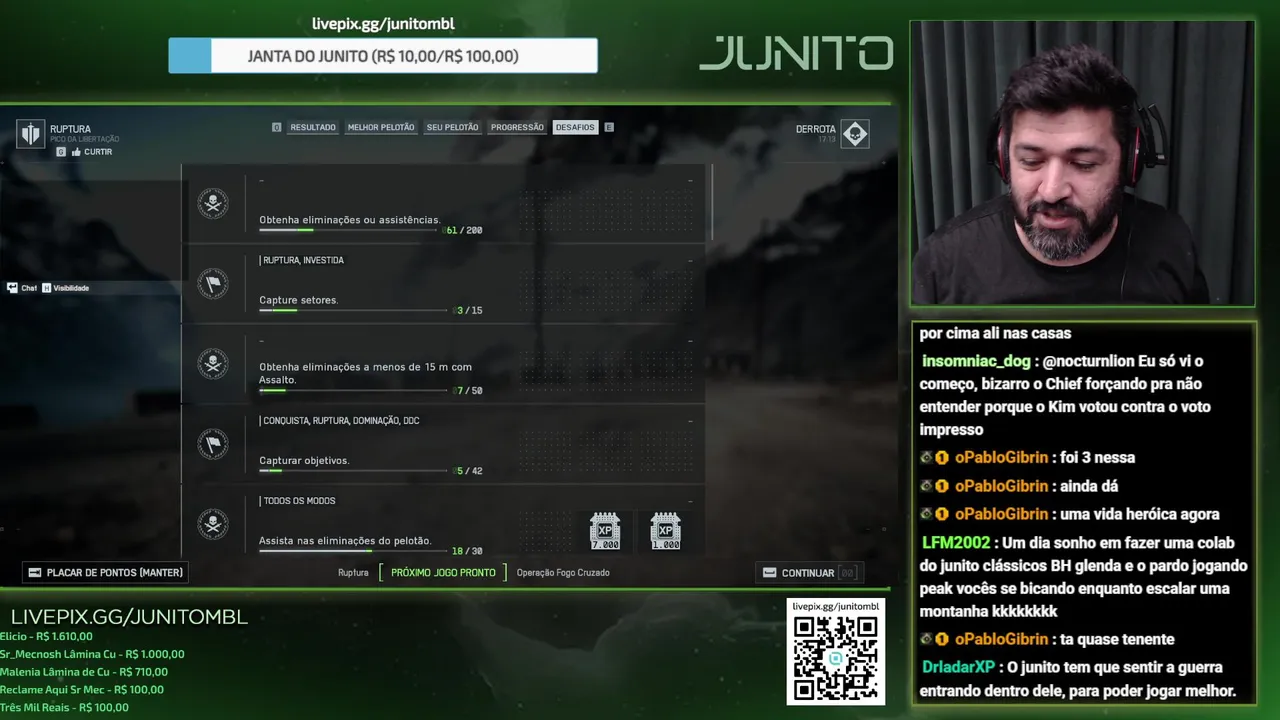Click flag icon beside 'Capture setores'
Image resolution: width=1280 pixels, height=720 pixels.
tap(212, 284)
